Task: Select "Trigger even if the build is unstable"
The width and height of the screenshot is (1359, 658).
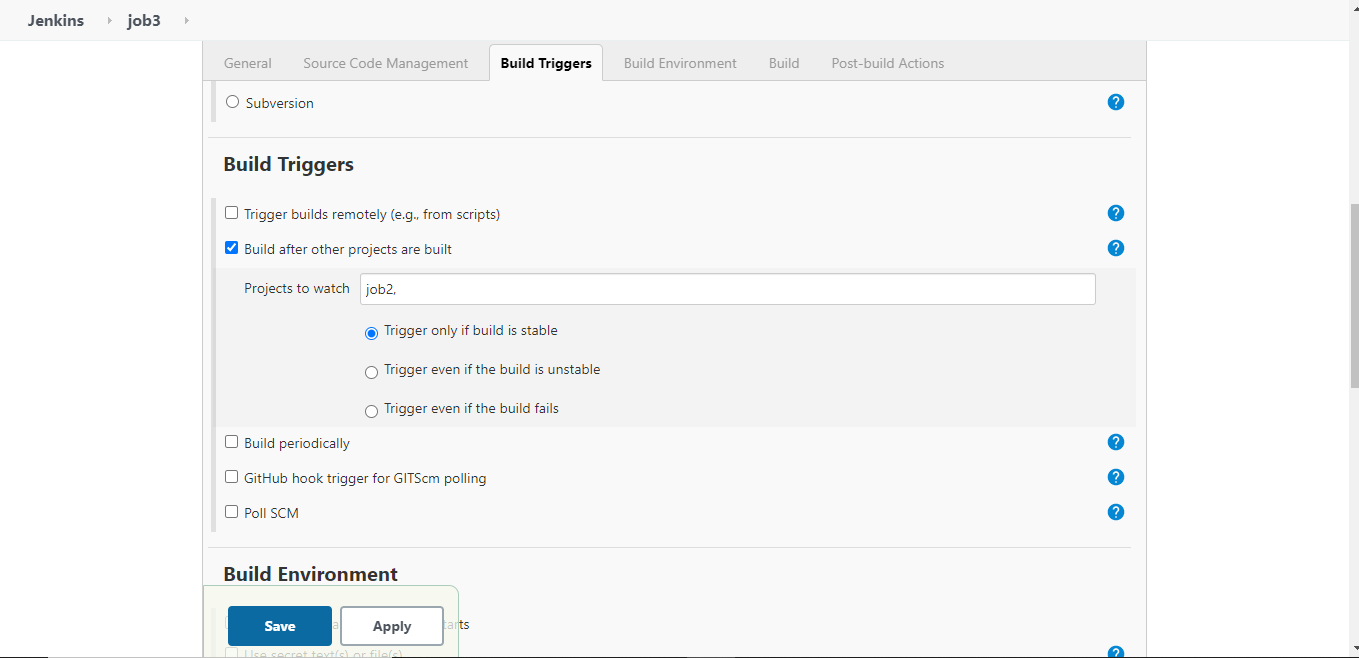Action: pyautogui.click(x=371, y=371)
